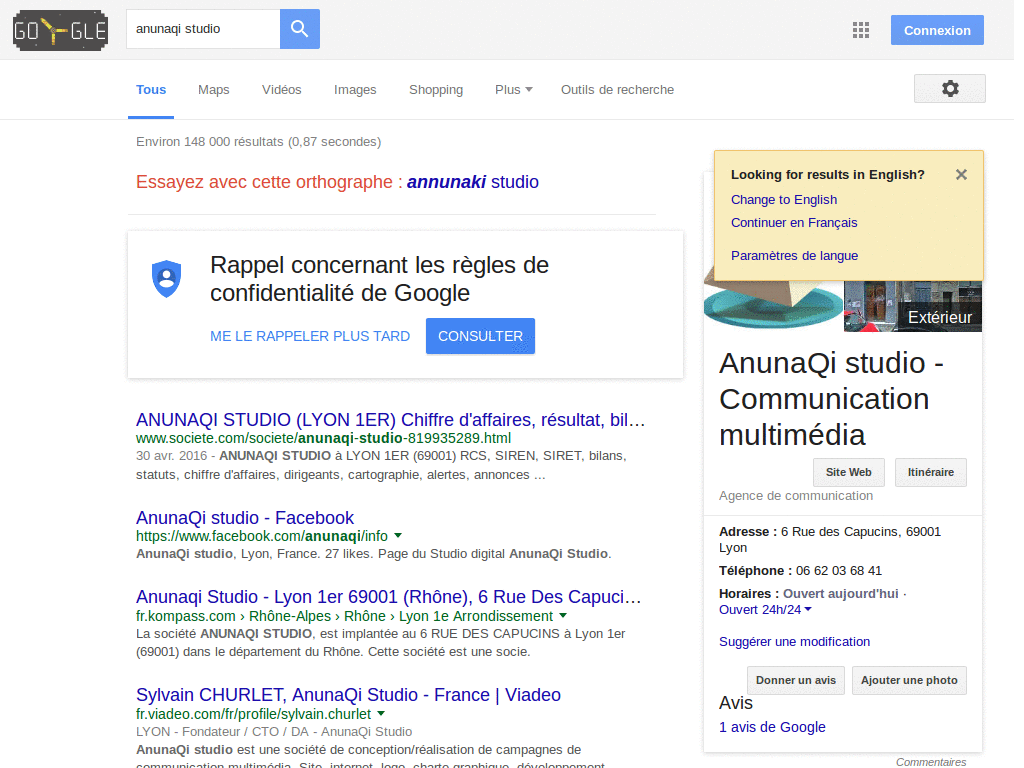Close the language suggestion popup
This screenshot has height=768, width=1024.
click(x=961, y=174)
